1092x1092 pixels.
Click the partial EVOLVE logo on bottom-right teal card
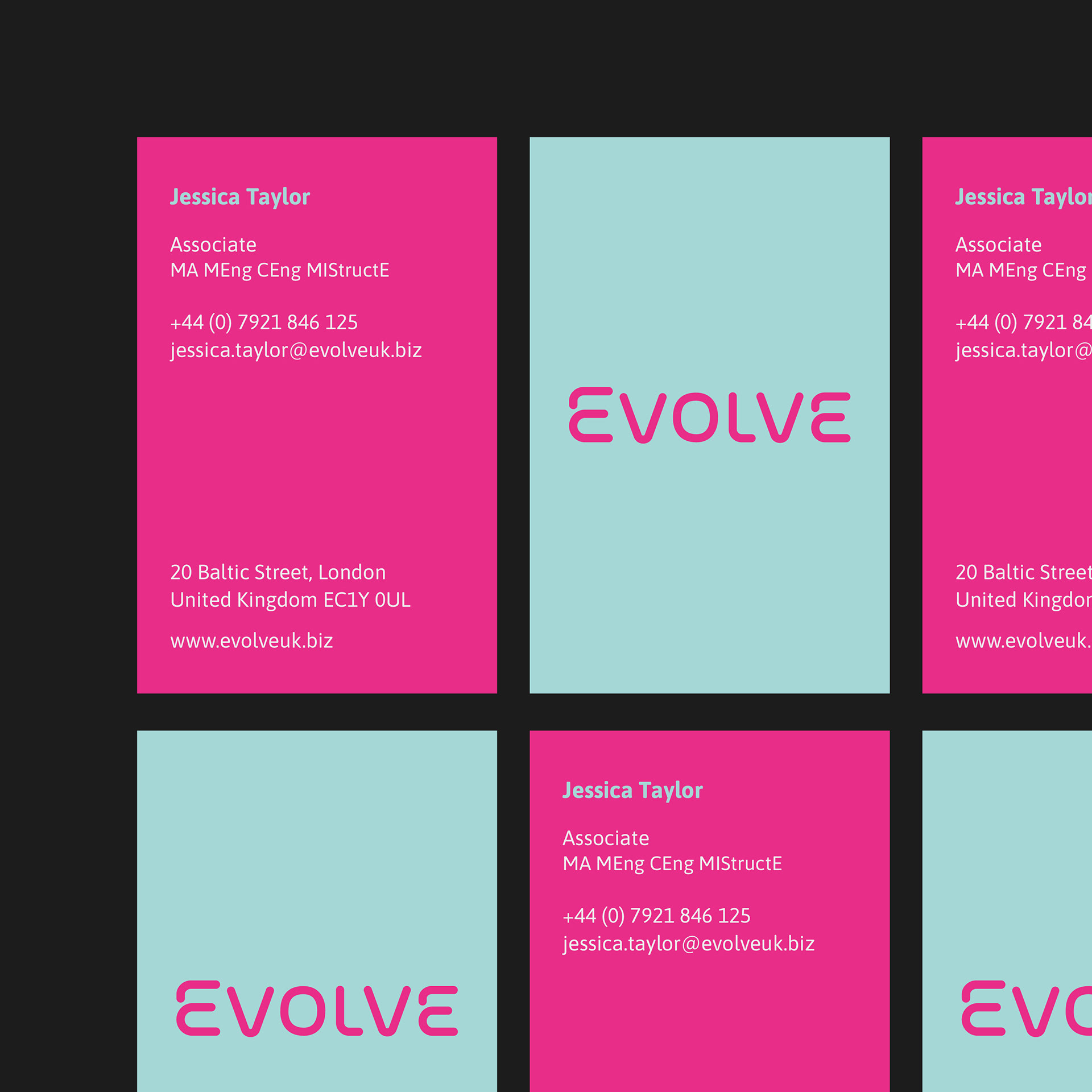pos(1027,1008)
